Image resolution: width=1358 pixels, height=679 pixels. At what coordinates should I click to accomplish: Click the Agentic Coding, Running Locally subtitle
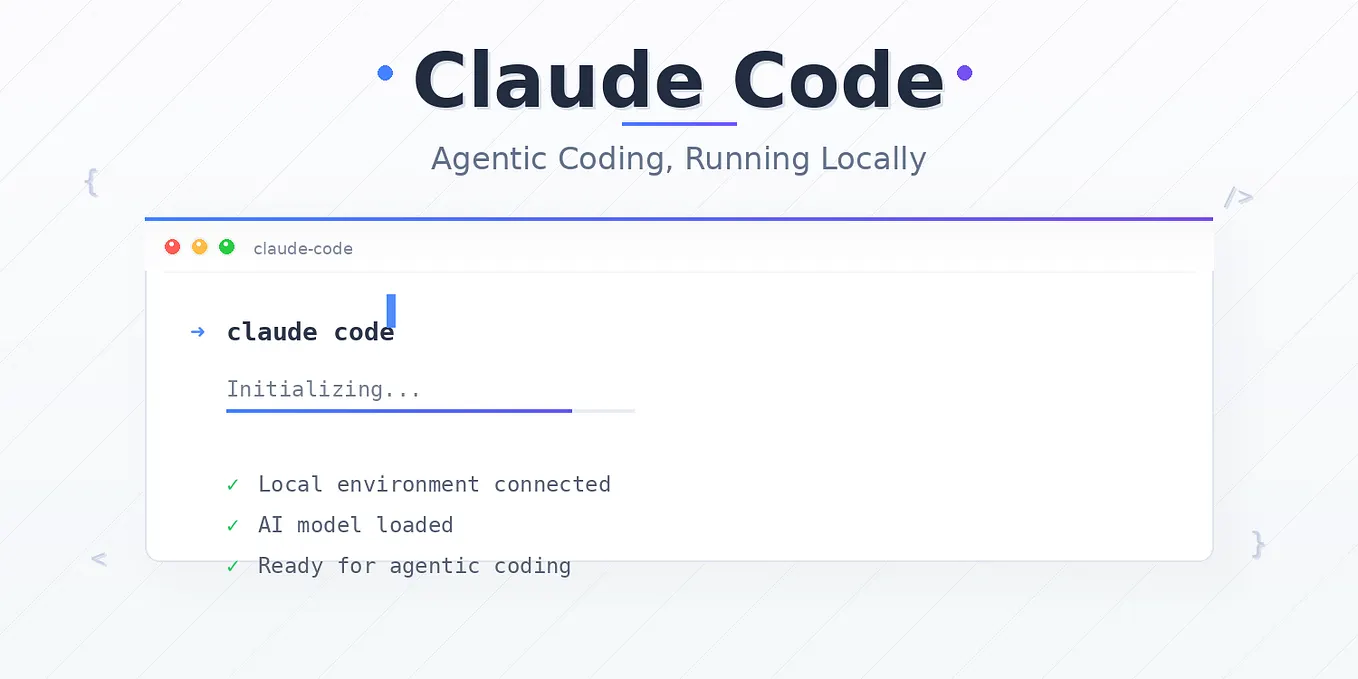tap(679, 159)
